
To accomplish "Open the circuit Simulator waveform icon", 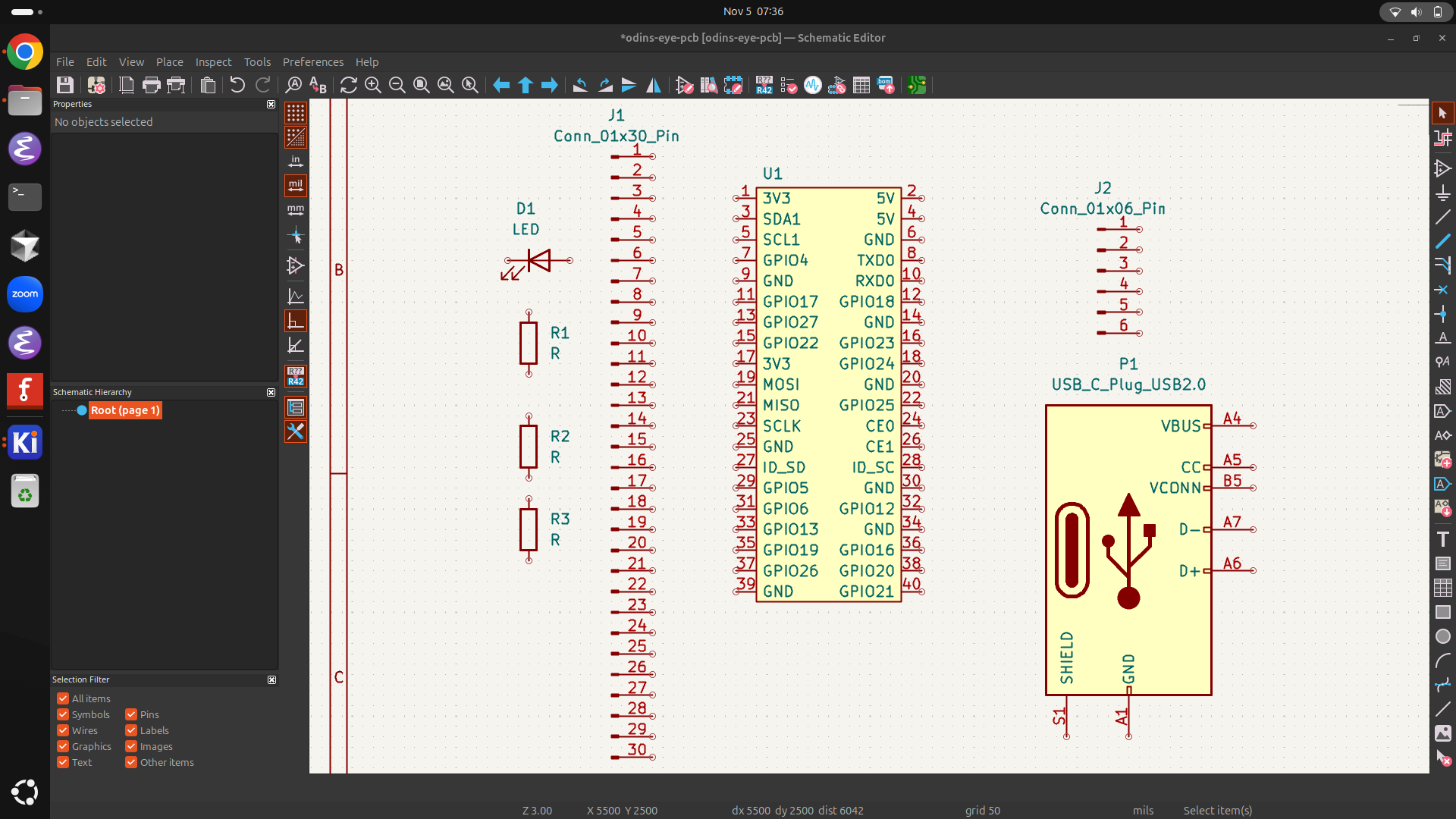I will [x=812, y=85].
